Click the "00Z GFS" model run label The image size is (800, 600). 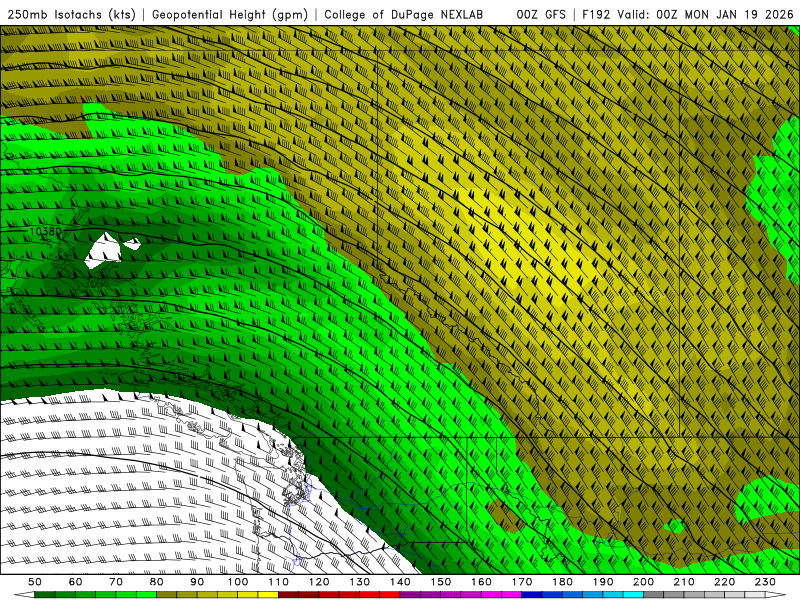[541, 15]
